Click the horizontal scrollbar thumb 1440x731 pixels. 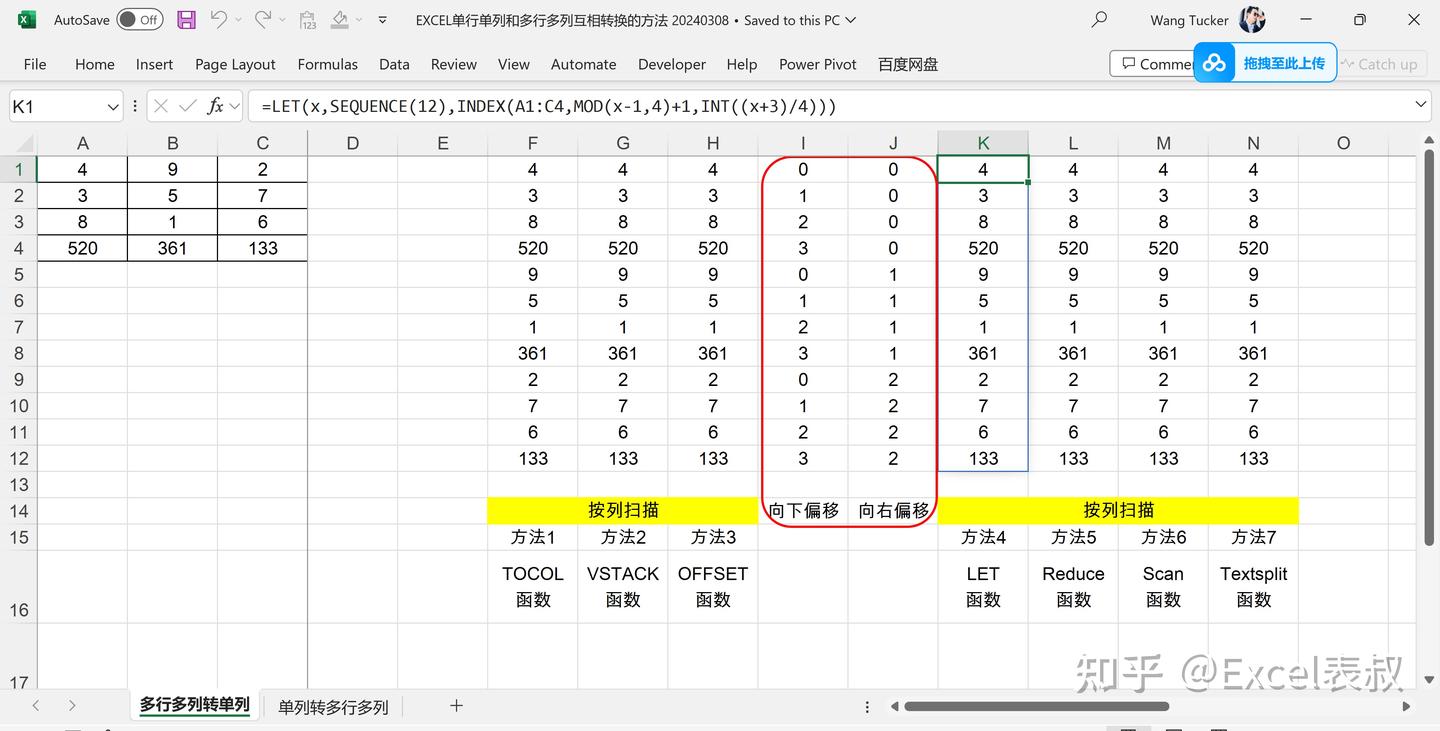[x=1036, y=706]
